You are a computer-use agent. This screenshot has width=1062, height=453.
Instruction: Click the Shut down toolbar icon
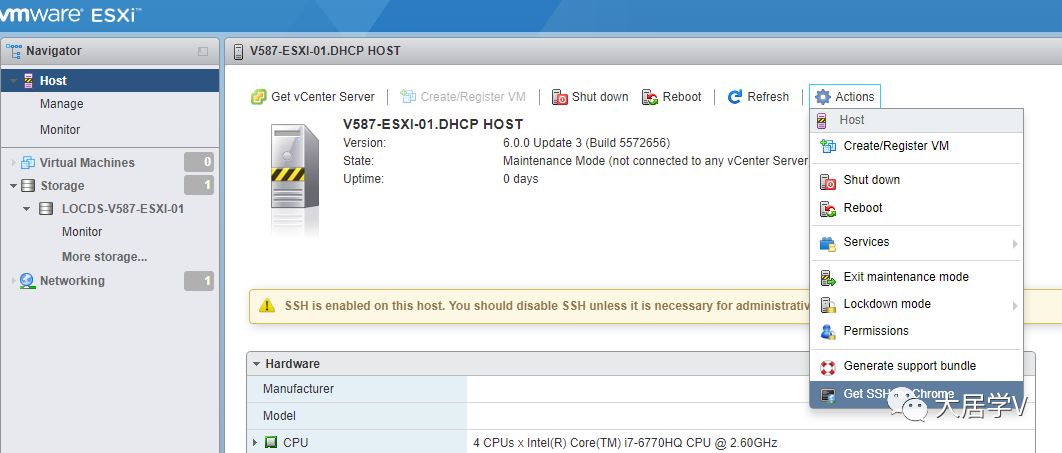(559, 97)
